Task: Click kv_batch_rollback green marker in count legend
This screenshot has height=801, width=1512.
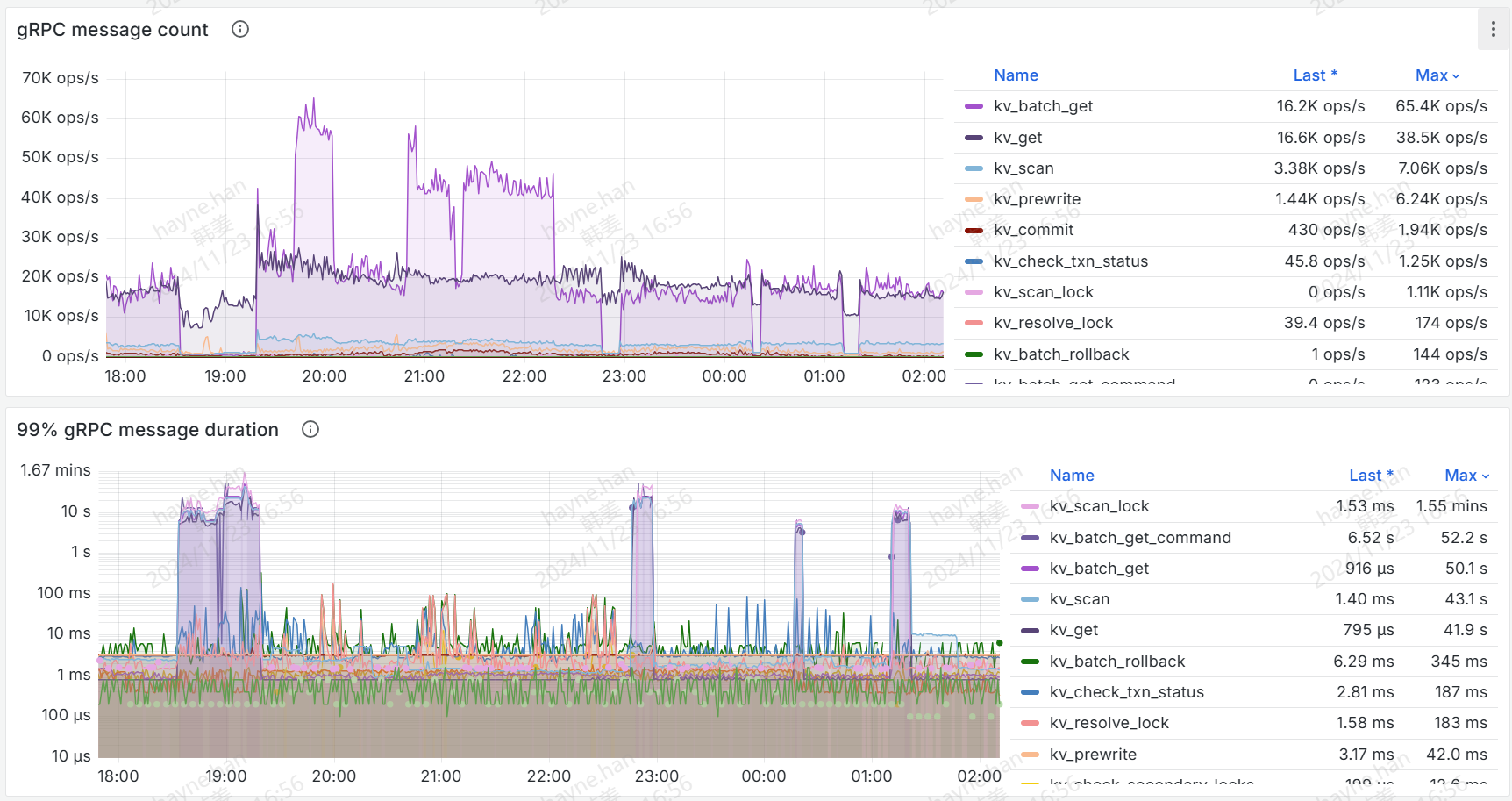Action: click(x=974, y=354)
